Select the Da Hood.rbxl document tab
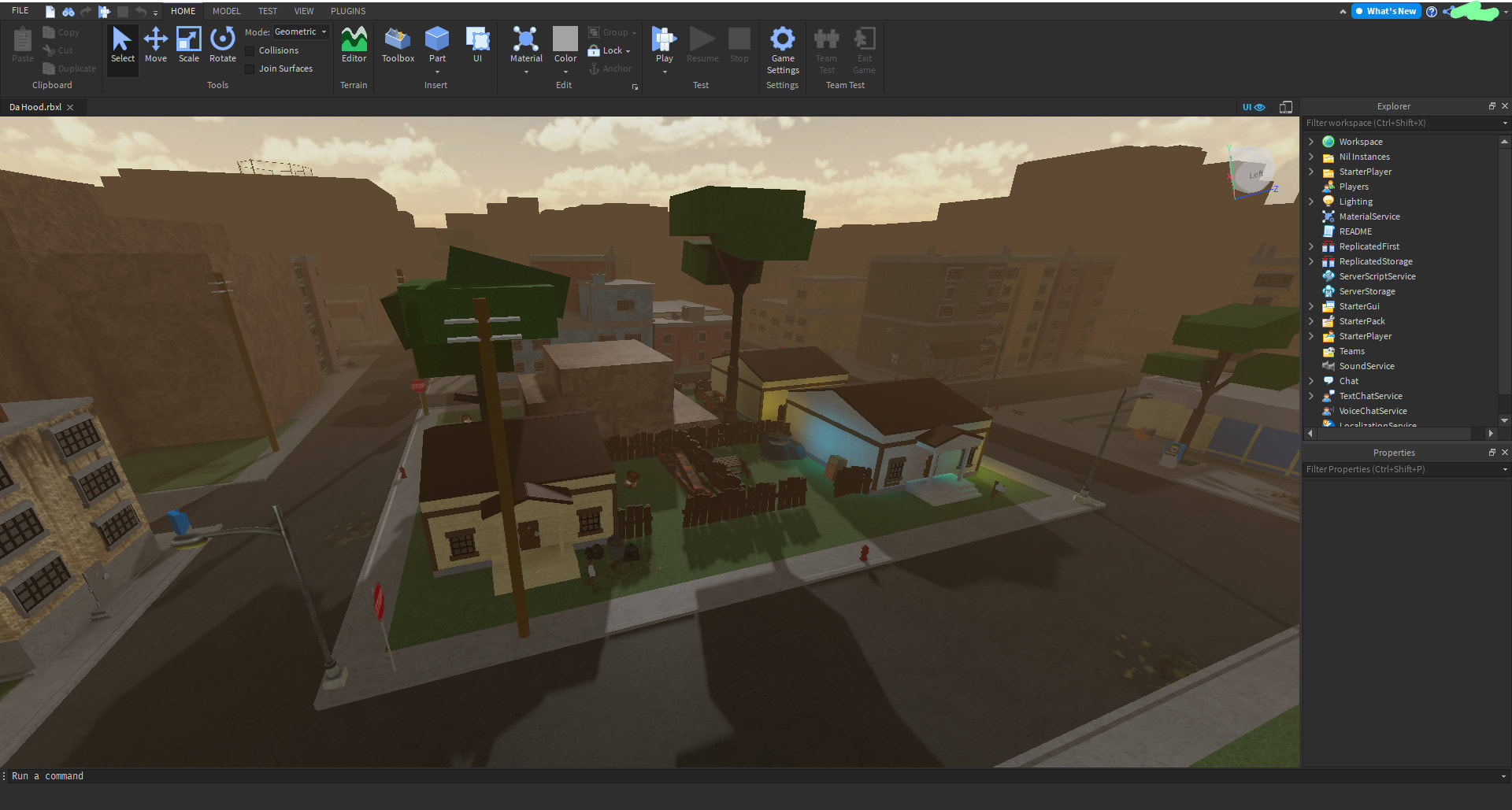 coord(35,107)
